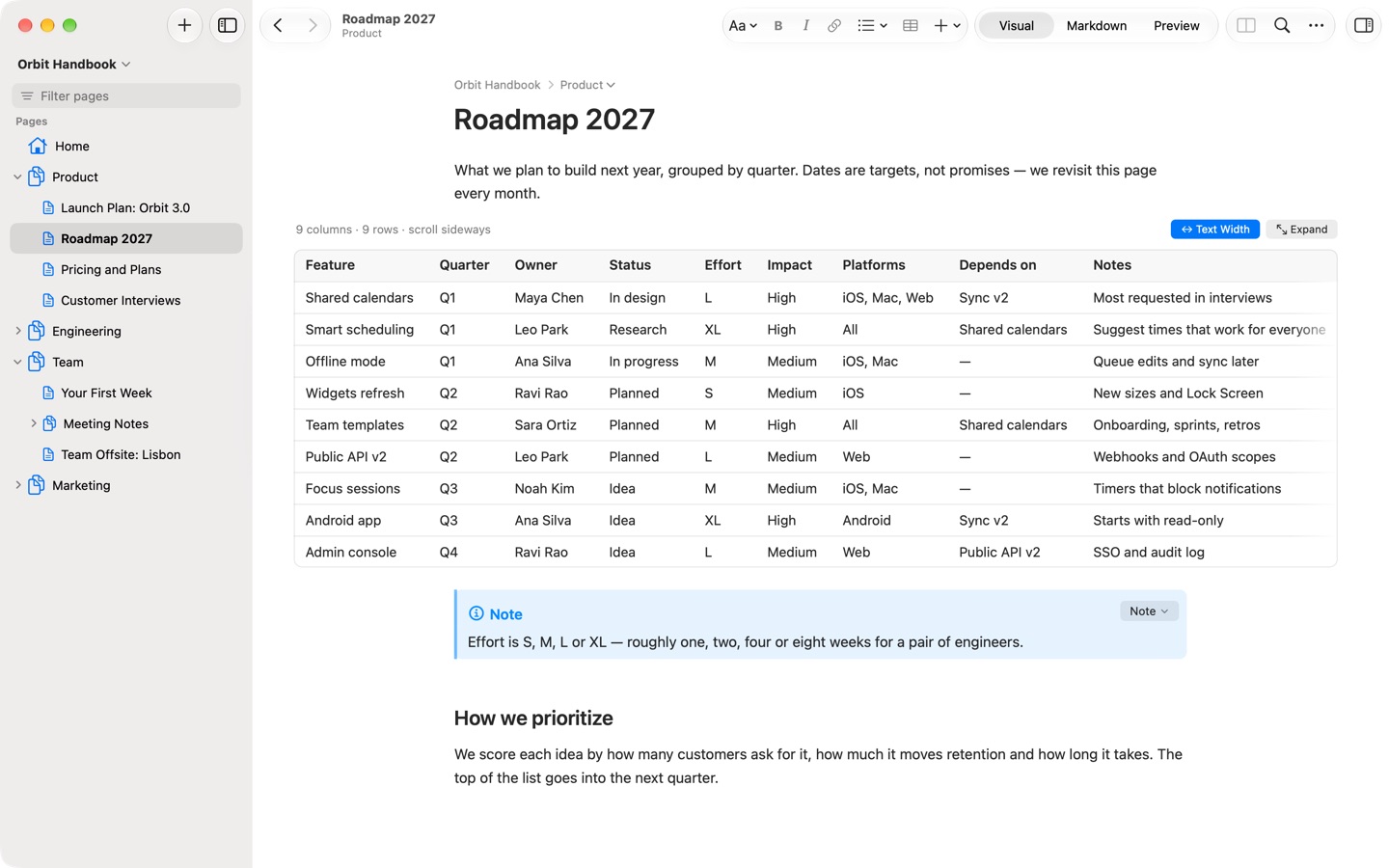Click Orbit Handbook in the breadcrumb
The height and width of the screenshot is (868, 1389).
497,85
